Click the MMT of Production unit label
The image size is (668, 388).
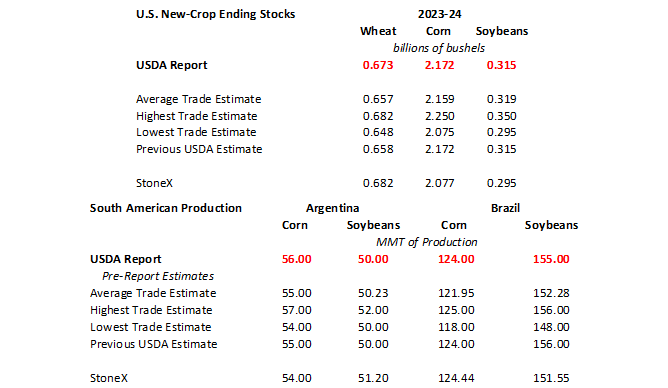click(x=426, y=242)
